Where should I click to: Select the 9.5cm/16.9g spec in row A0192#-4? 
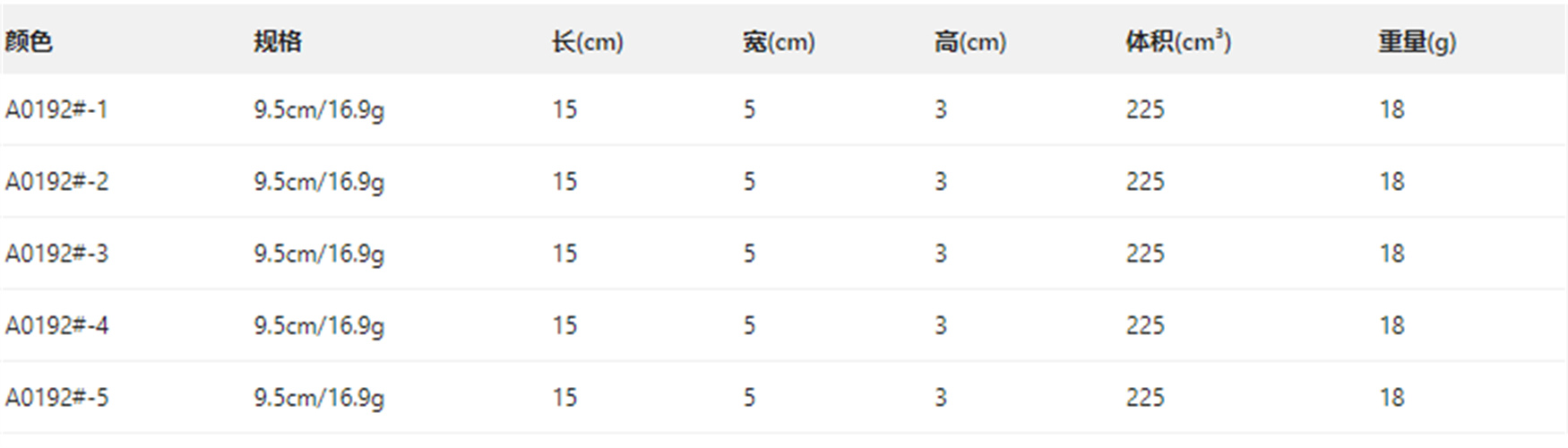(319, 325)
